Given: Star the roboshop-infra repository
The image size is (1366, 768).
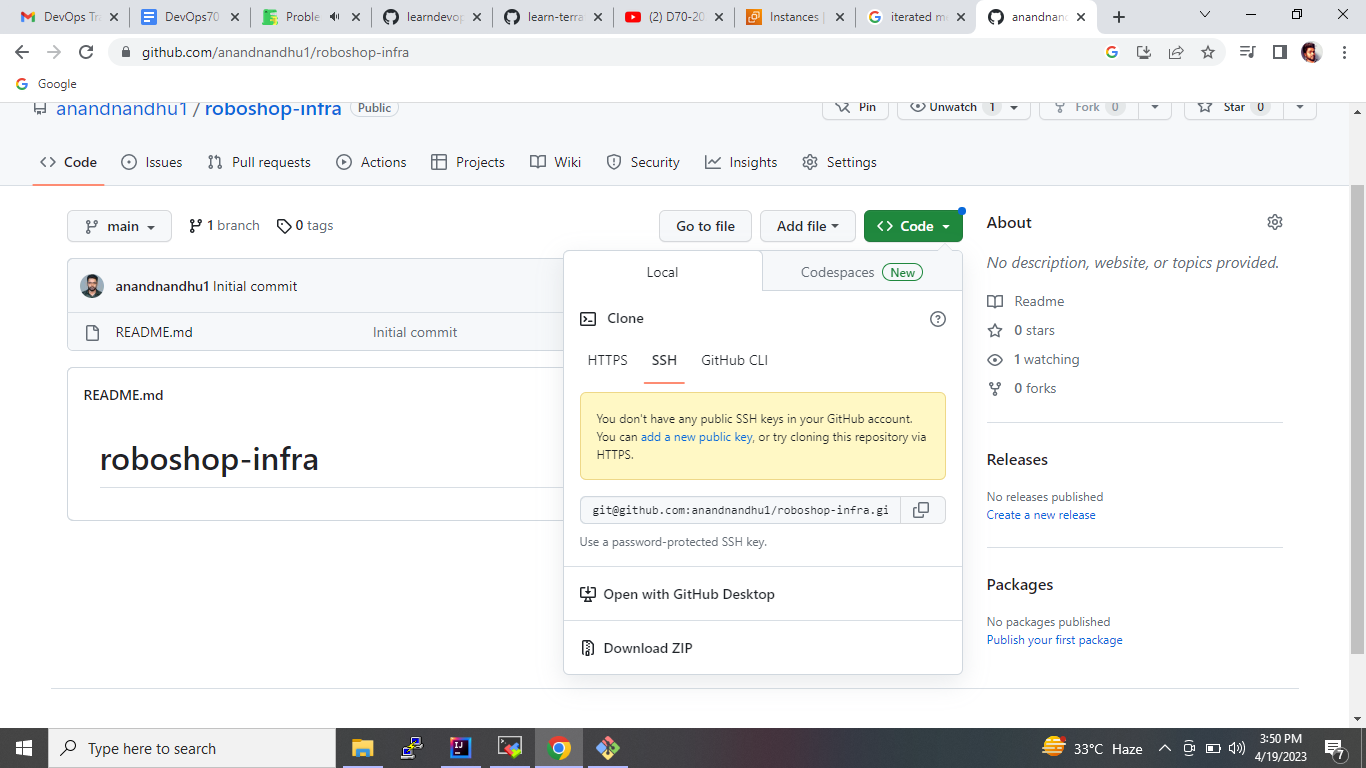Looking at the screenshot, I should click(1232, 108).
